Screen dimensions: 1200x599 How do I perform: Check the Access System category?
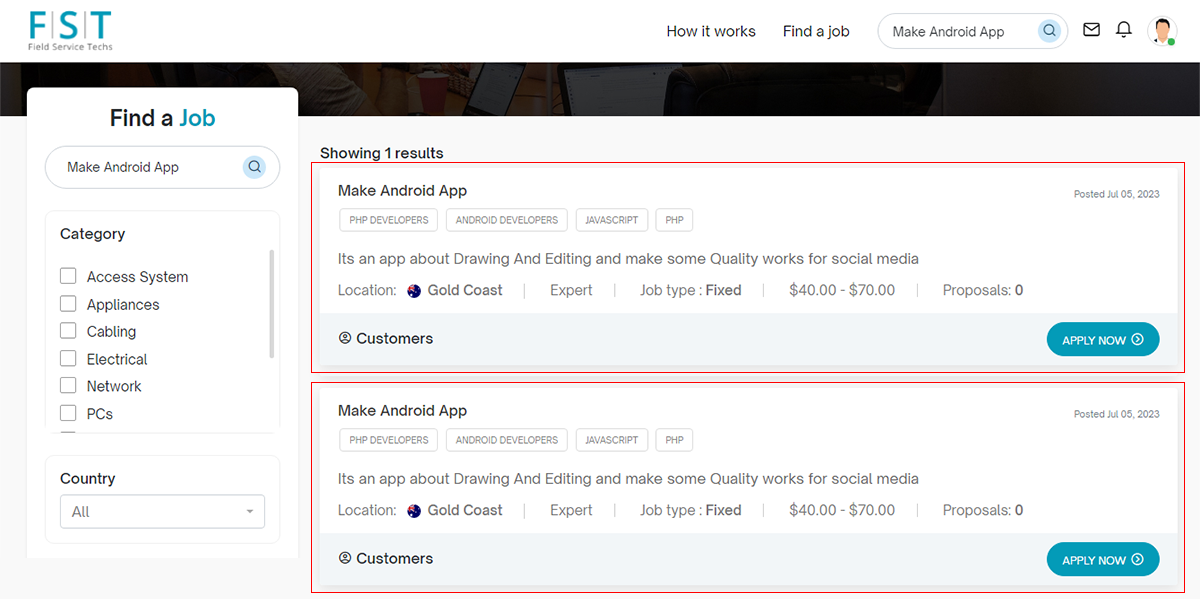coord(68,276)
